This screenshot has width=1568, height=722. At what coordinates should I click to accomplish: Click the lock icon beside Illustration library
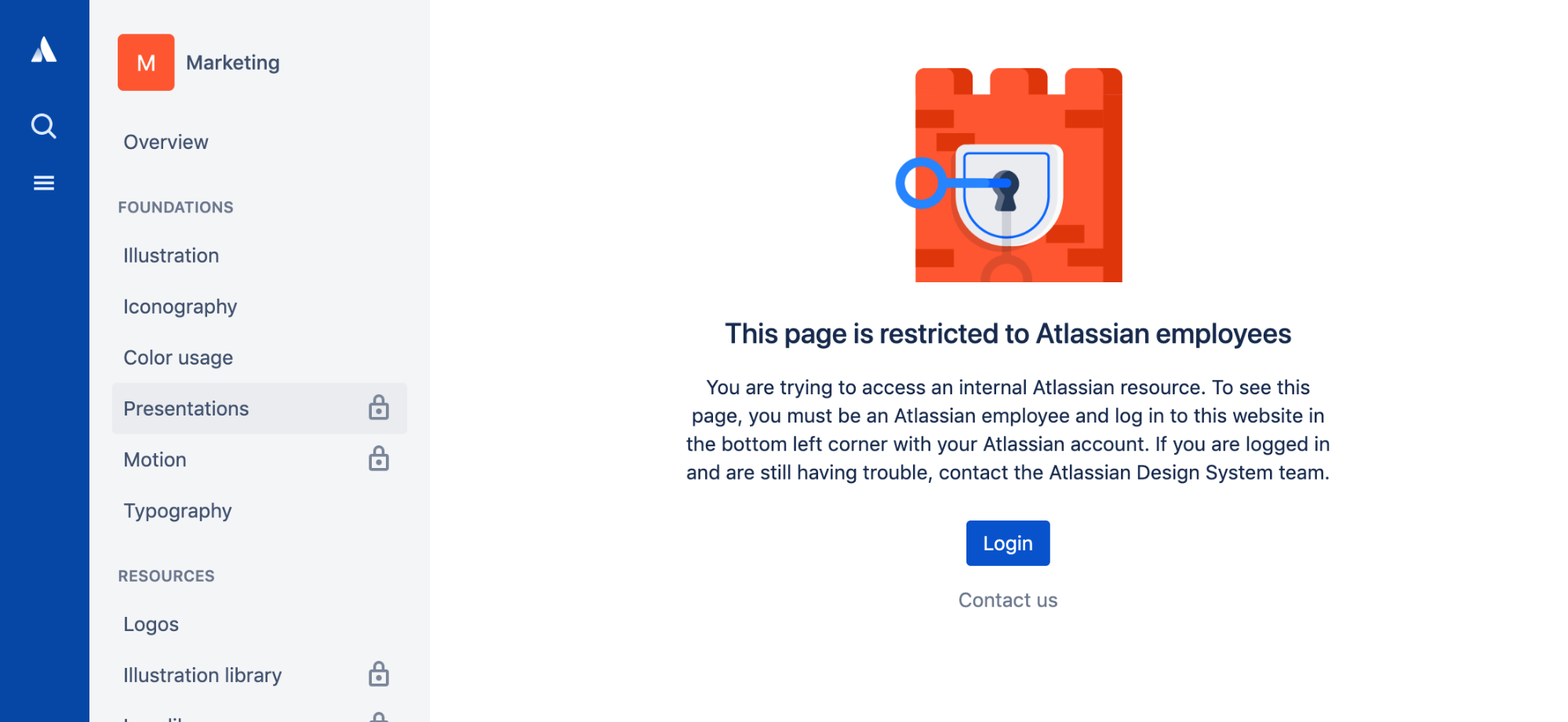379,674
